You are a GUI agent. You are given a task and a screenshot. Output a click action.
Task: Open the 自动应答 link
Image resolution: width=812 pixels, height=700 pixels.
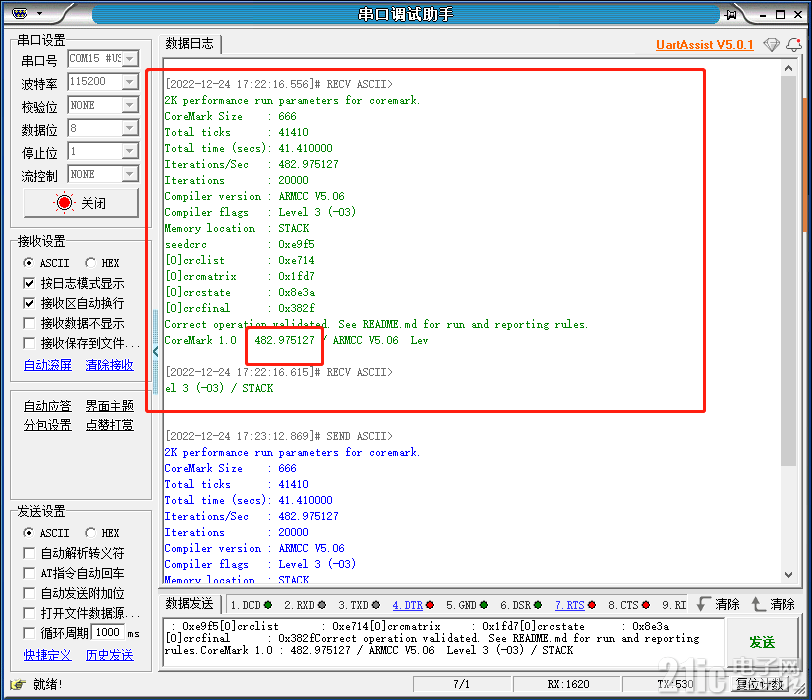48,406
